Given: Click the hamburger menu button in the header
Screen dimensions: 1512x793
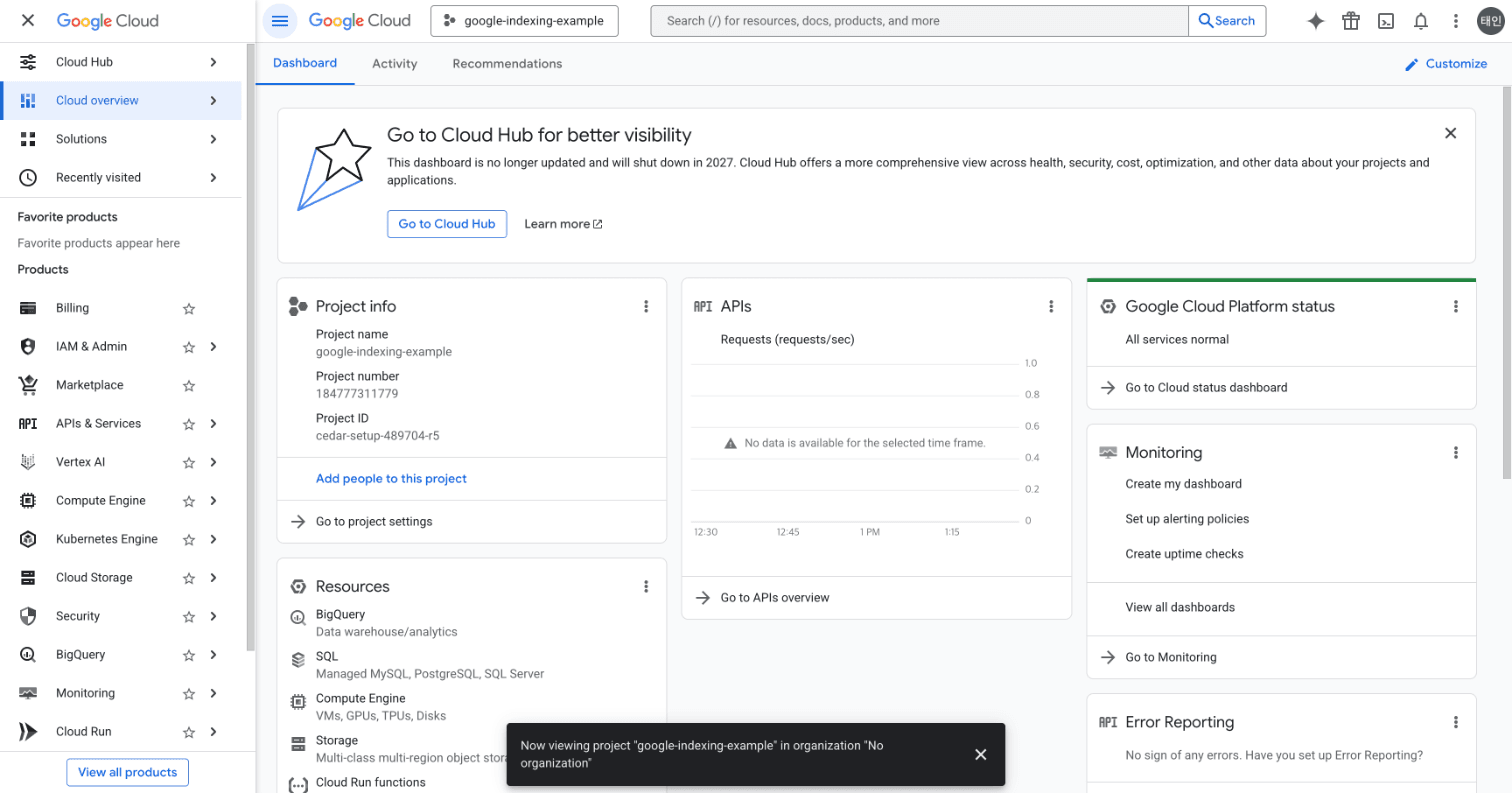Looking at the screenshot, I should point(280,20).
